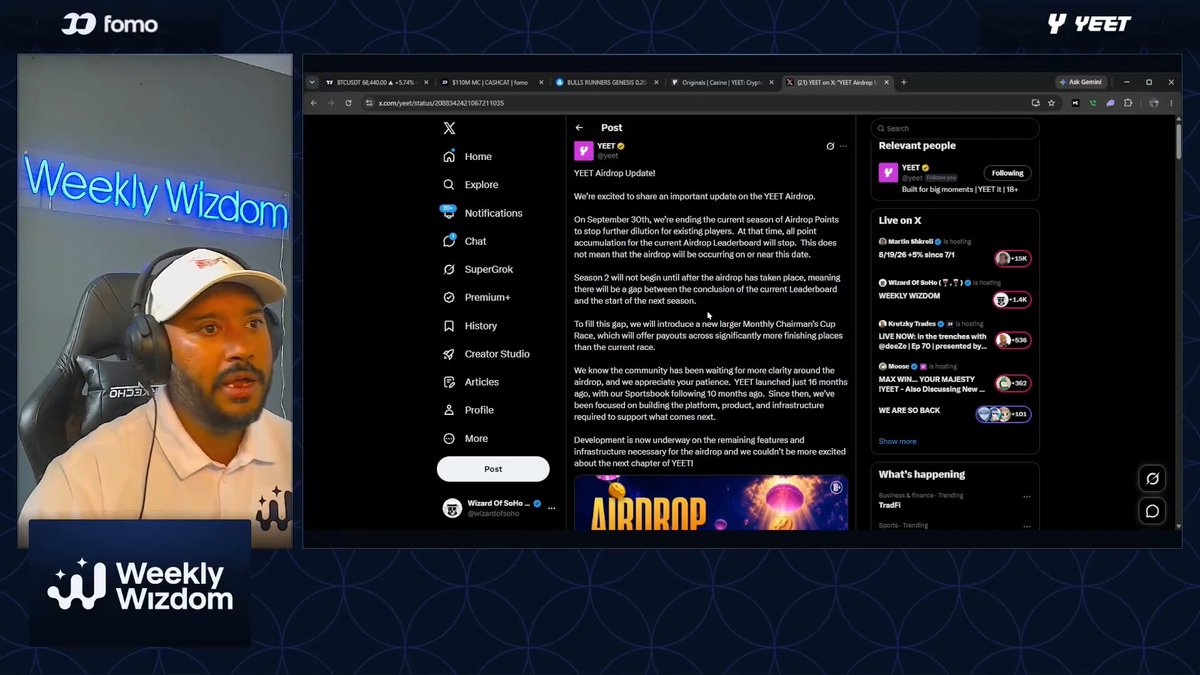Switch to the BTCUSDT browser tab

tap(377, 82)
